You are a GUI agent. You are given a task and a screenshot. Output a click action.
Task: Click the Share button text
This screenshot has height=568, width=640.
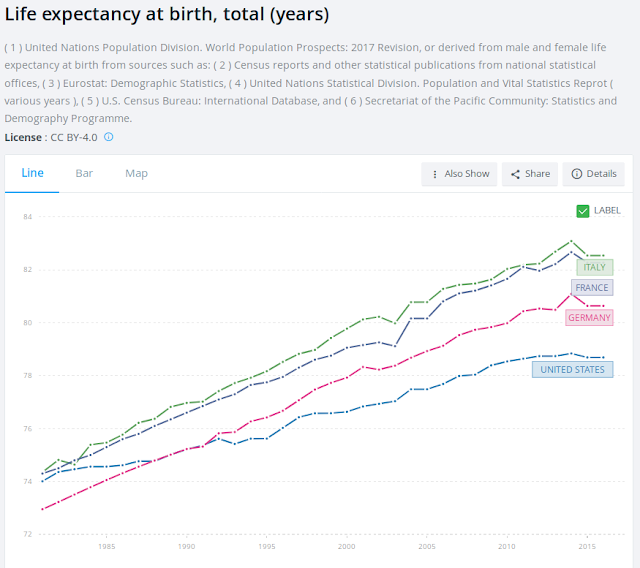click(x=538, y=174)
